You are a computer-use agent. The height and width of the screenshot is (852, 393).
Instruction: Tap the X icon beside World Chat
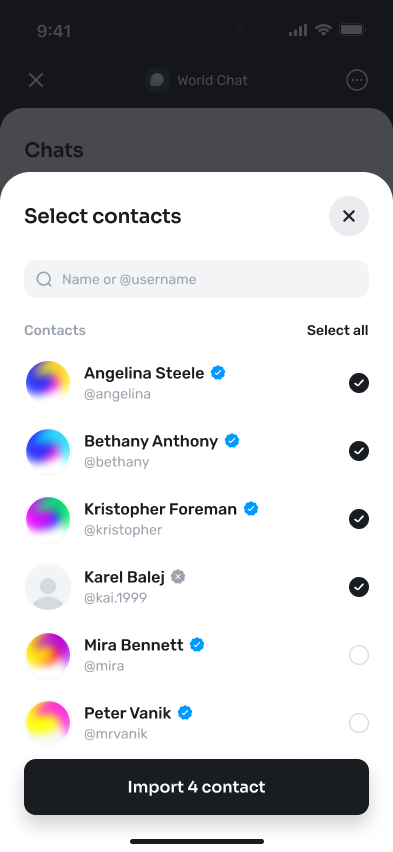tap(36, 80)
